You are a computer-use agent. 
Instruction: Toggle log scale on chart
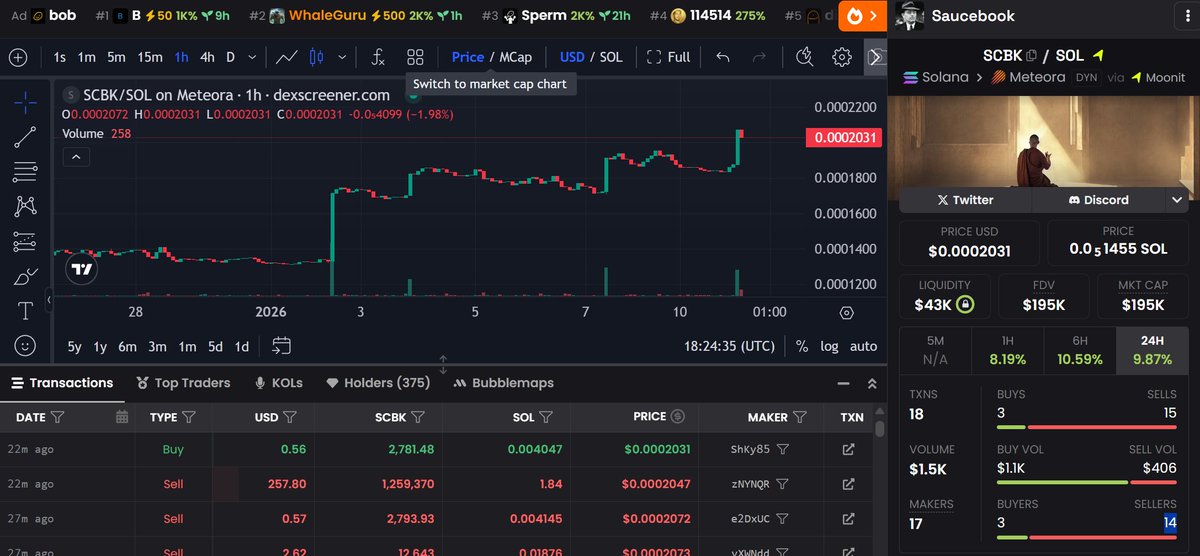coord(830,346)
